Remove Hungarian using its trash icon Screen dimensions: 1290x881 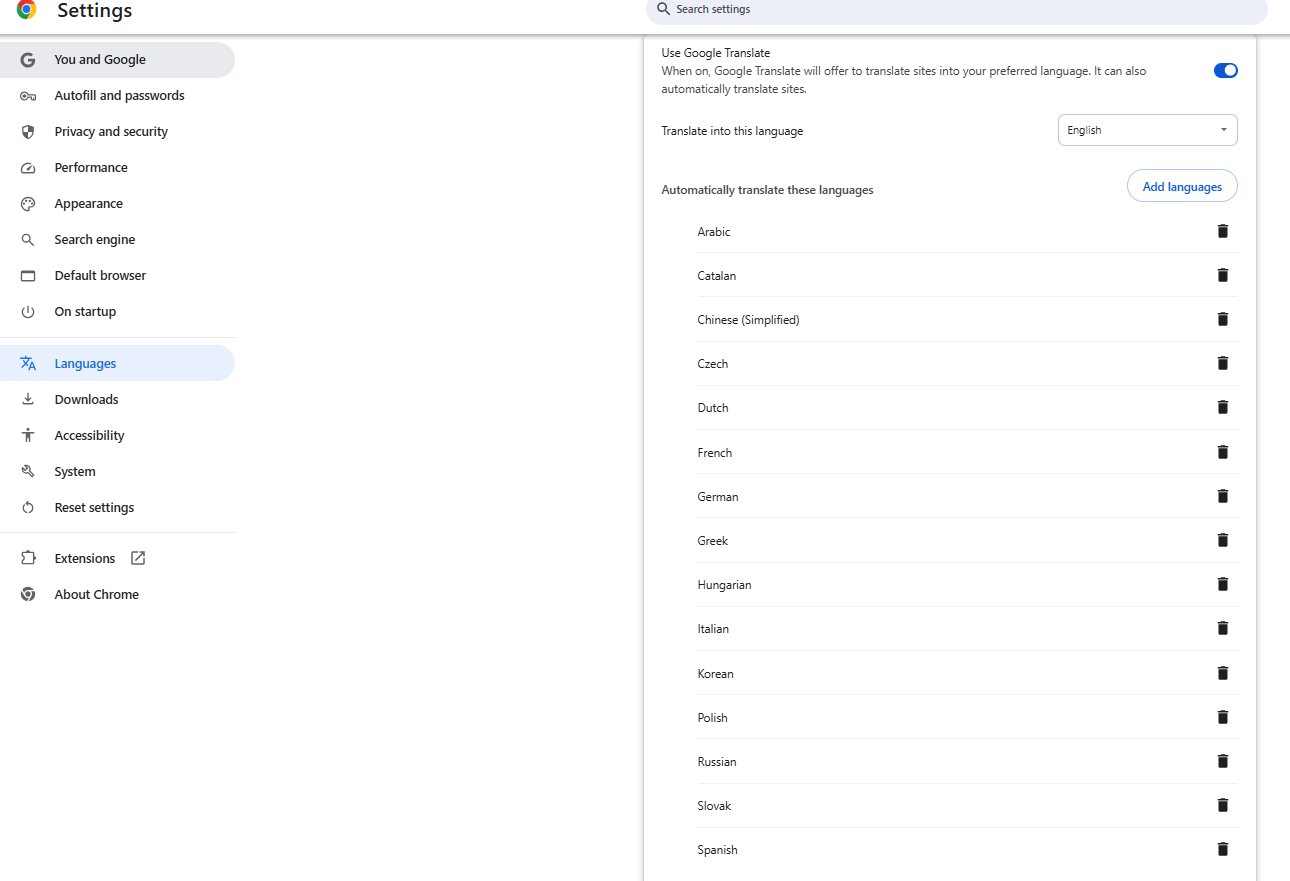1222,584
